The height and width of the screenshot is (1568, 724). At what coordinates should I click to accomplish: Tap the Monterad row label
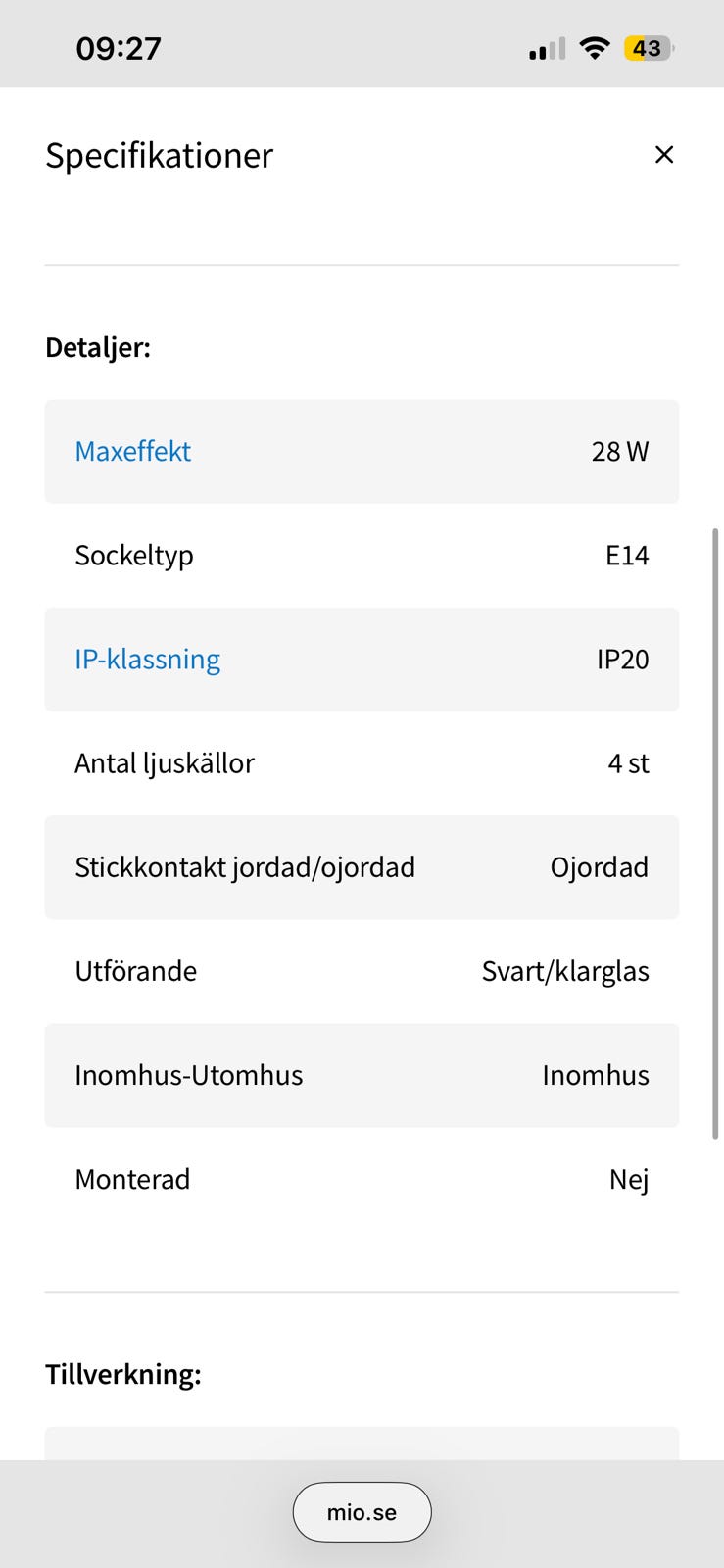click(132, 1179)
